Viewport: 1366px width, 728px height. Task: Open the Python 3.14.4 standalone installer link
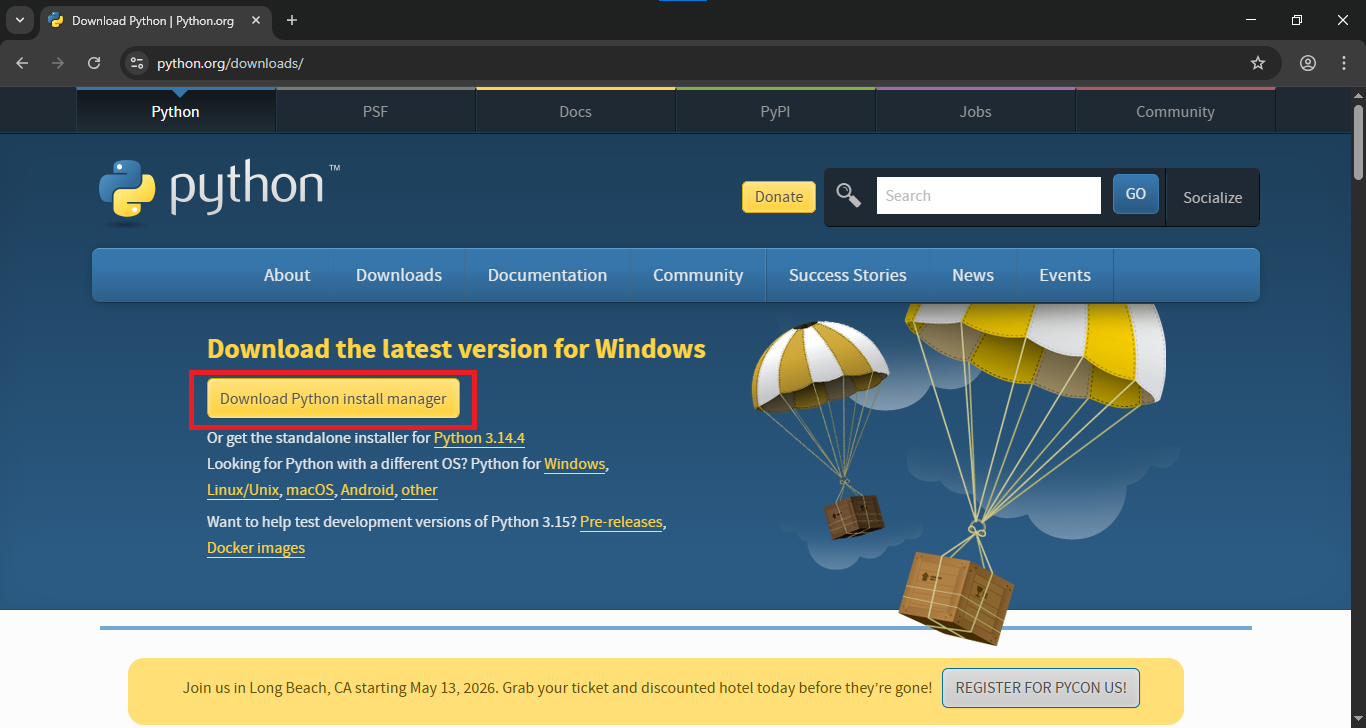coord(479,438)
